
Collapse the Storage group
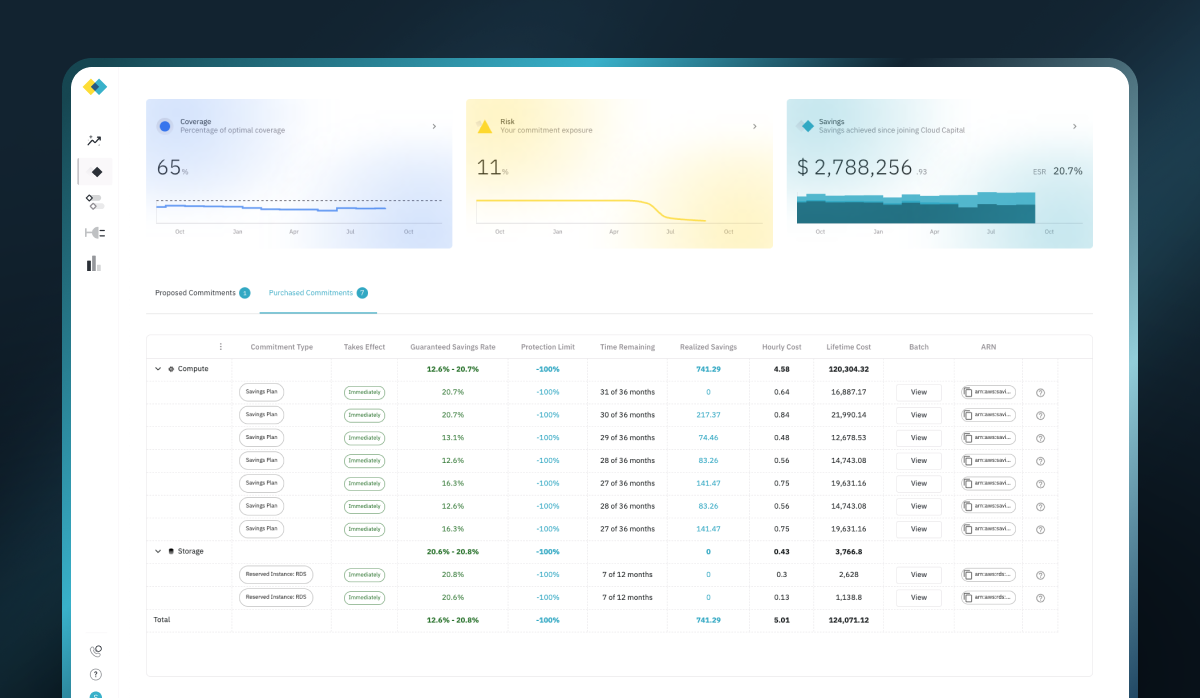click(x=158, y=552)
